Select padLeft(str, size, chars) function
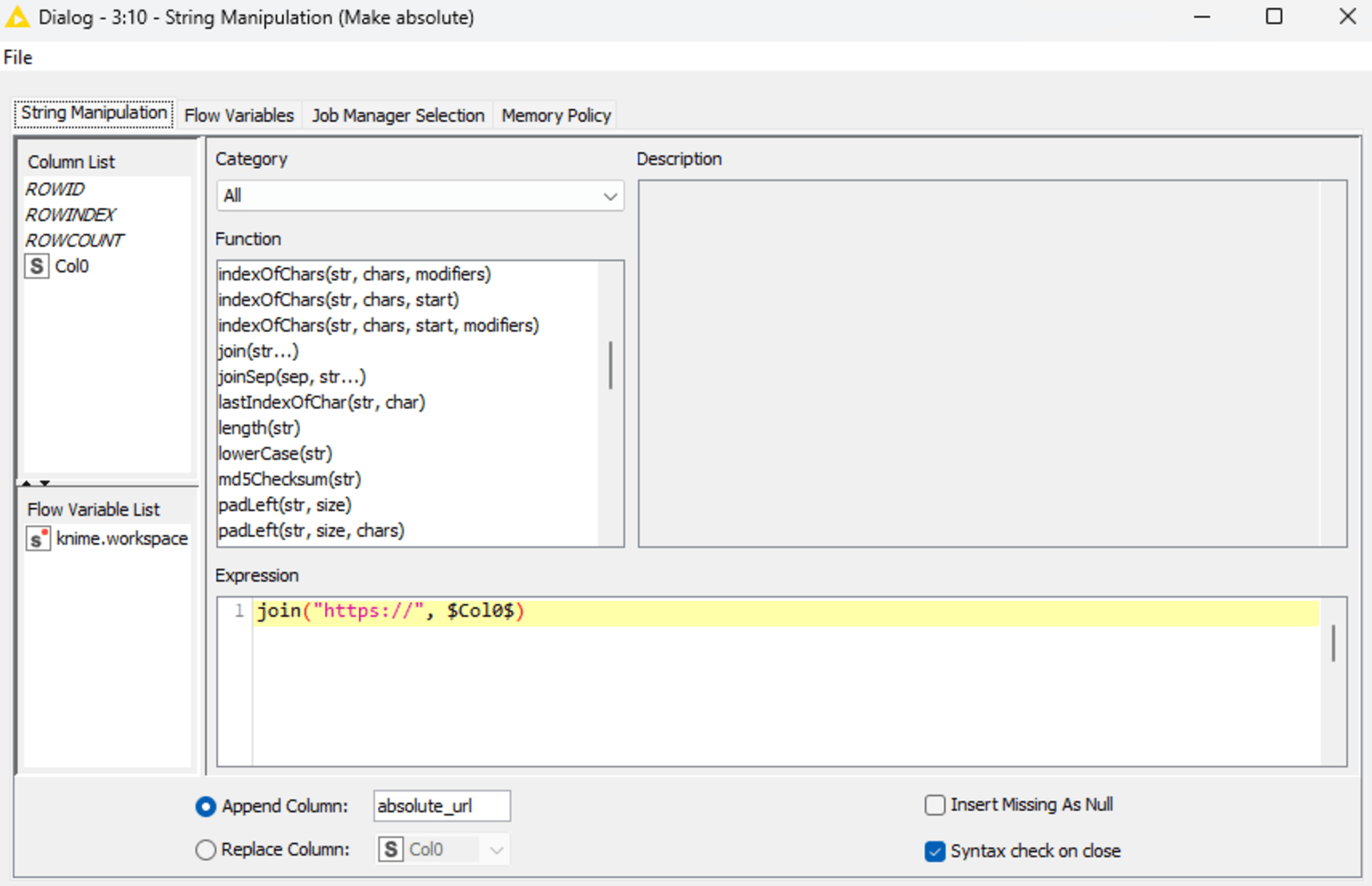 click(311, 531)
